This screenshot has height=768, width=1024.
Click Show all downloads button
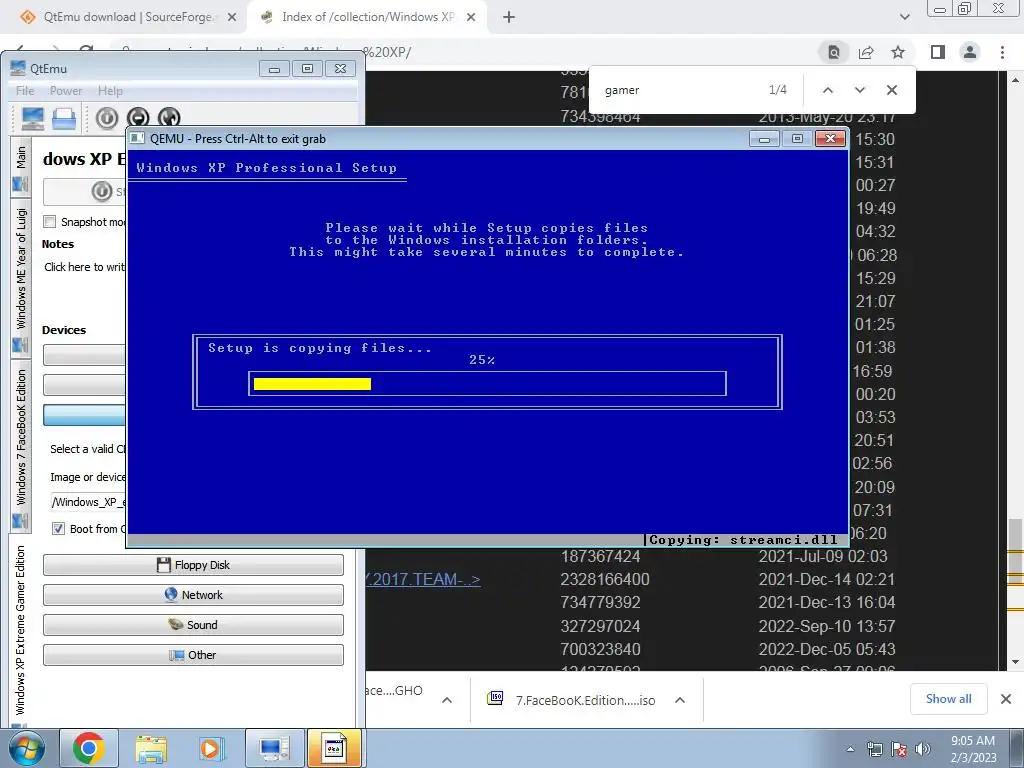948,699
